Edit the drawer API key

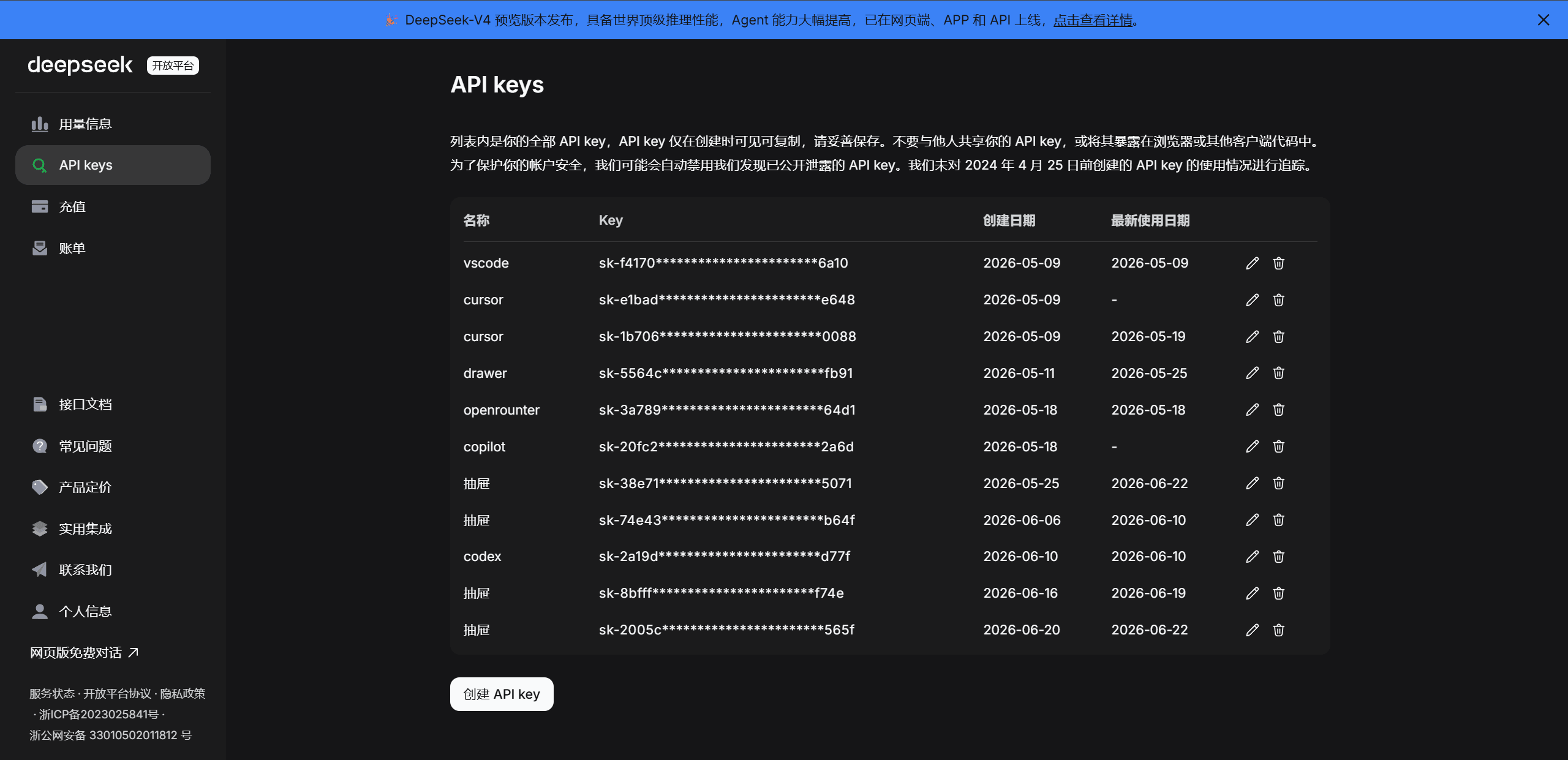[1252, 373]
